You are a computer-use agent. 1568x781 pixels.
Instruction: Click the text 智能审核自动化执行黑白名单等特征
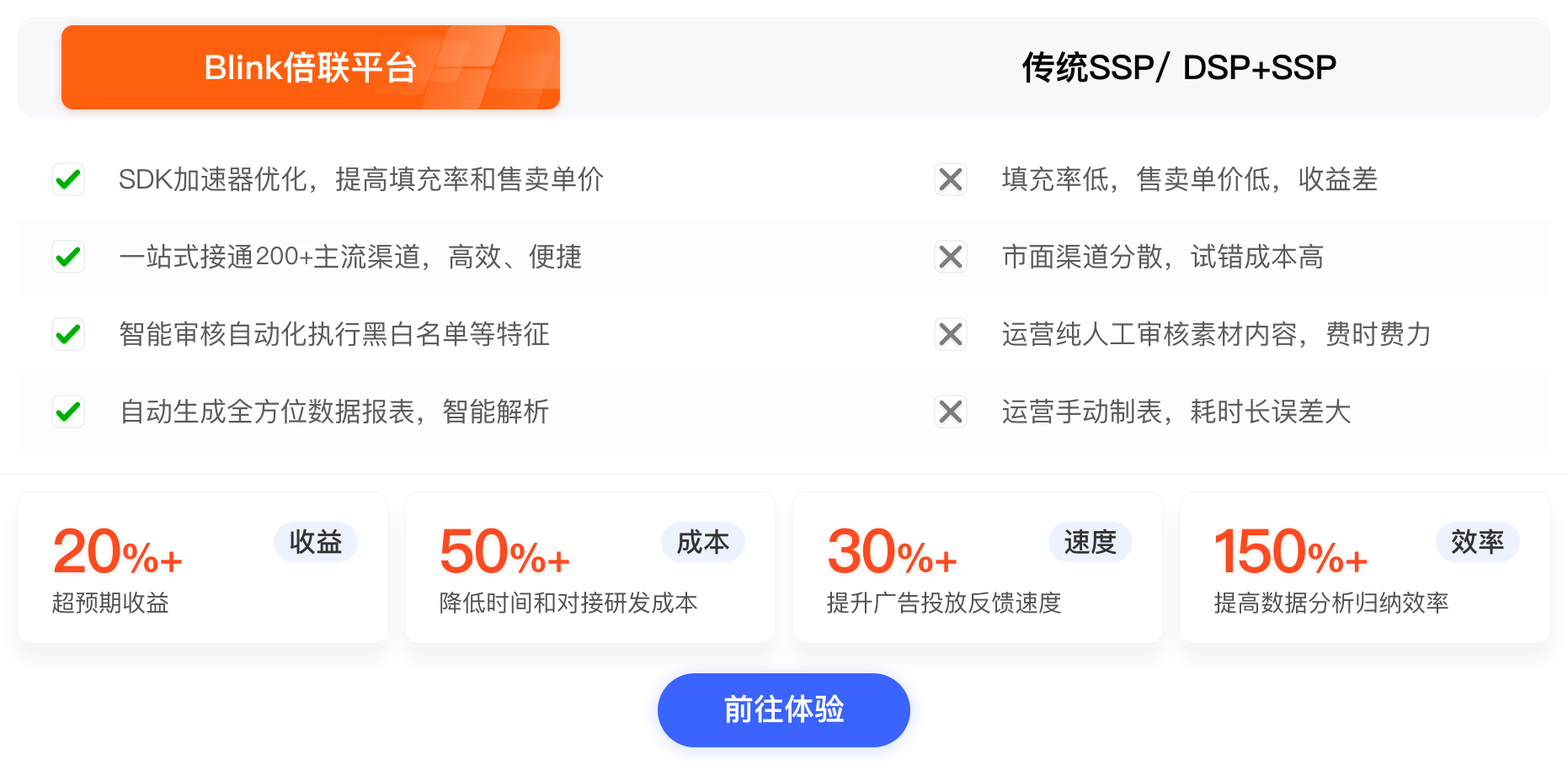click(x=334, y=334)
